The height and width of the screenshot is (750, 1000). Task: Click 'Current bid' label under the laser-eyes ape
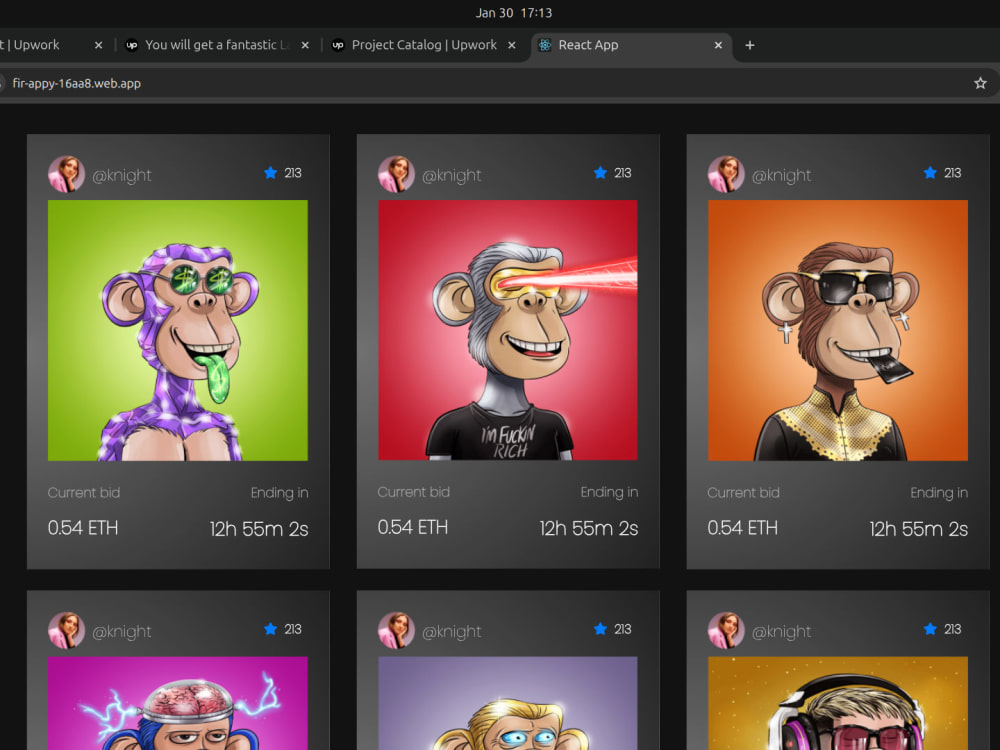[x=413, y=492]
